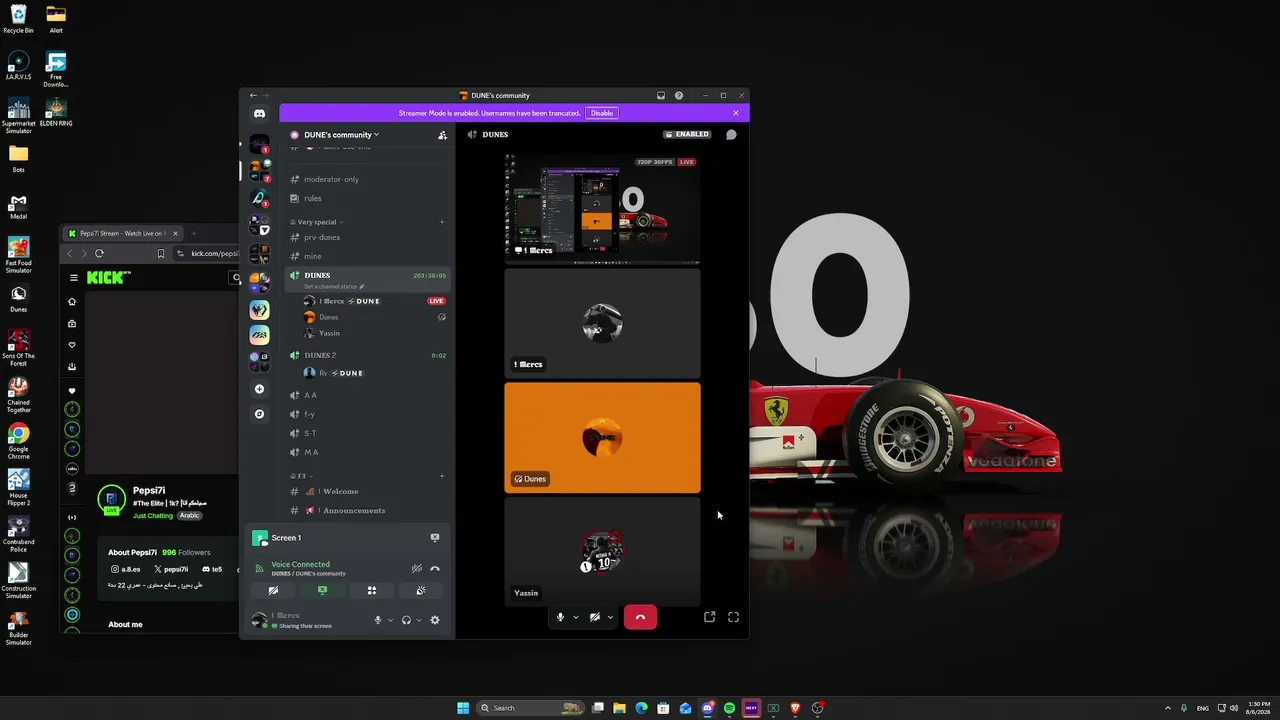1280x720 pixels.
Task: Enter full screen call view
Action: (733, 617)
